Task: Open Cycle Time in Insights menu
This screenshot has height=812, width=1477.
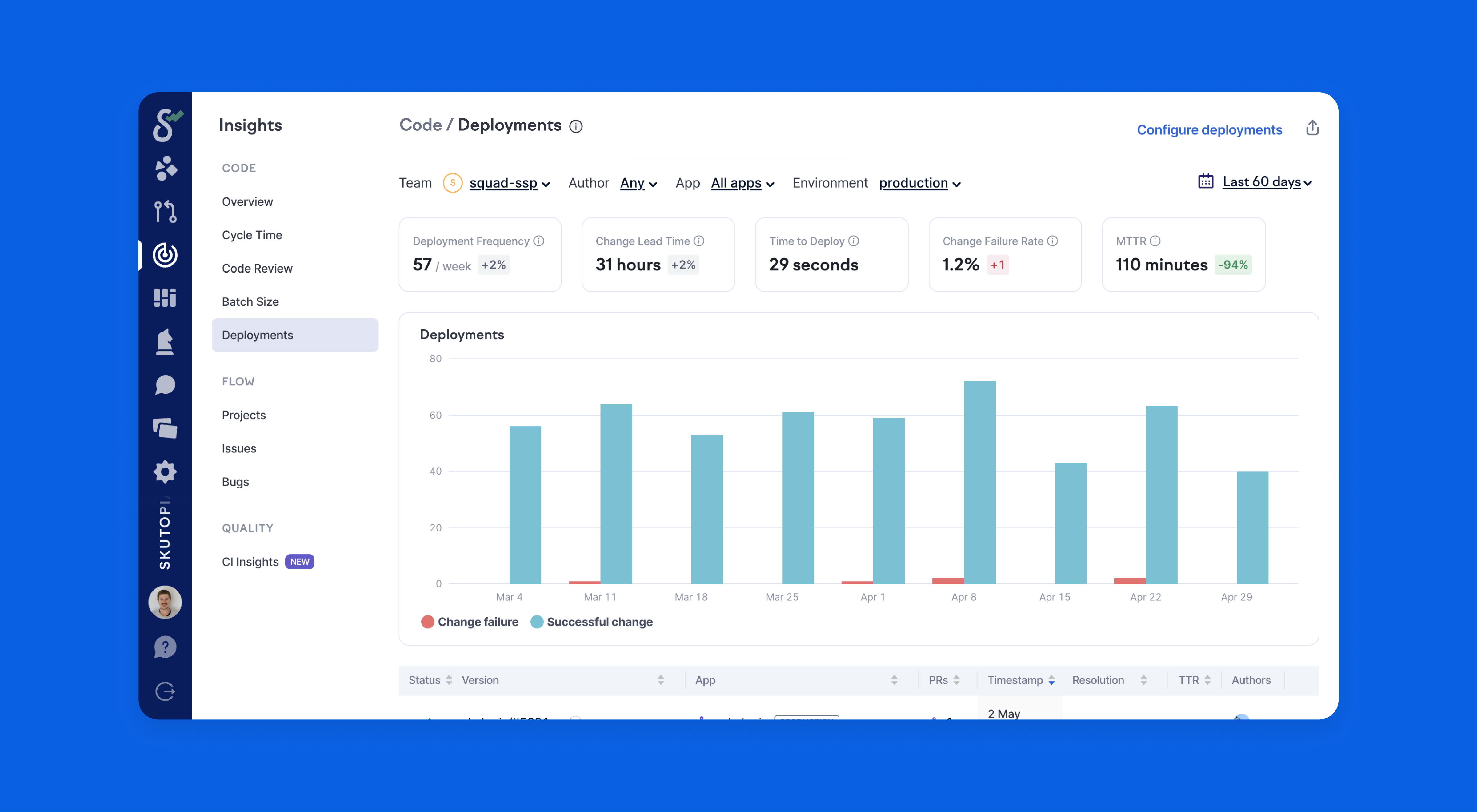Action: pos(252,235)
